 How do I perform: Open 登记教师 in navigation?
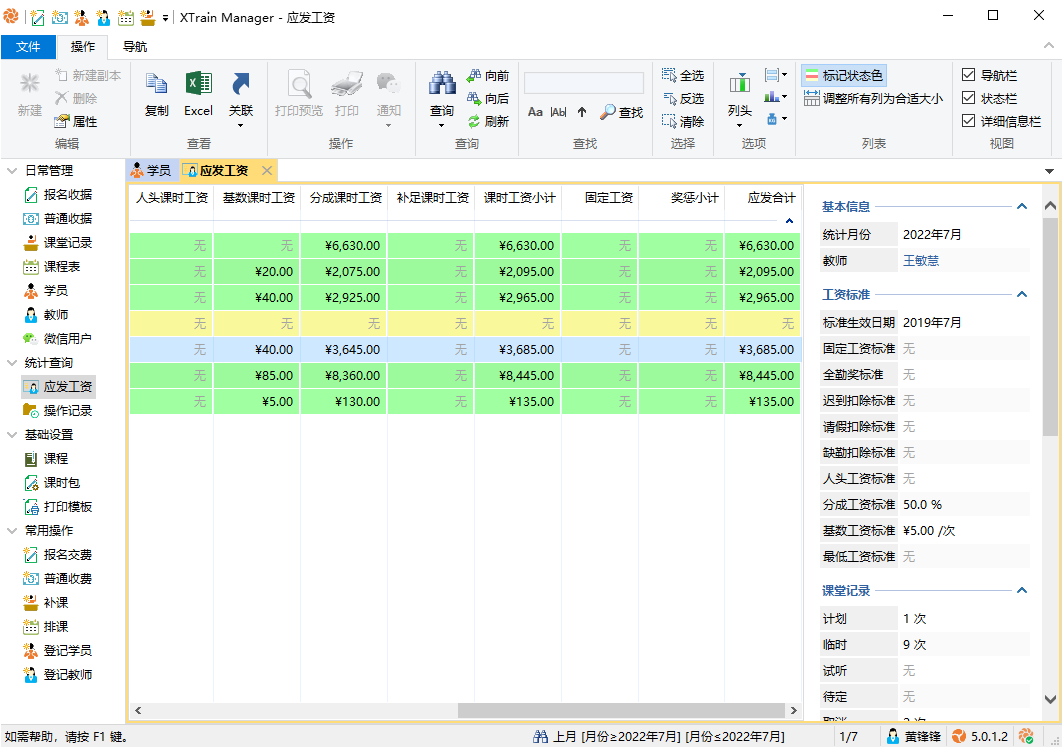coord(58,675)
